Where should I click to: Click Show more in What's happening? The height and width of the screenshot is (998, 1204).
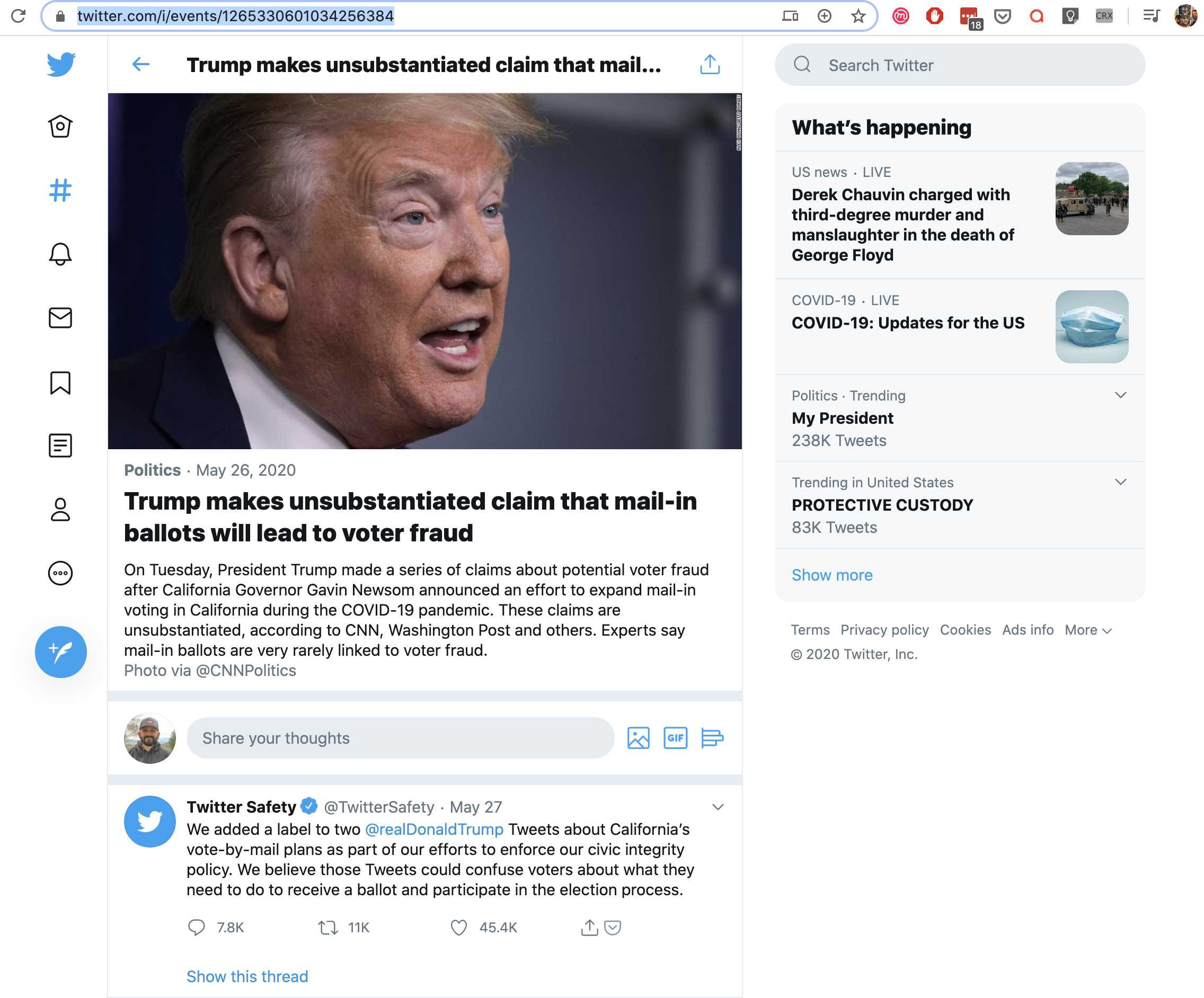click(x=832, y=575)
